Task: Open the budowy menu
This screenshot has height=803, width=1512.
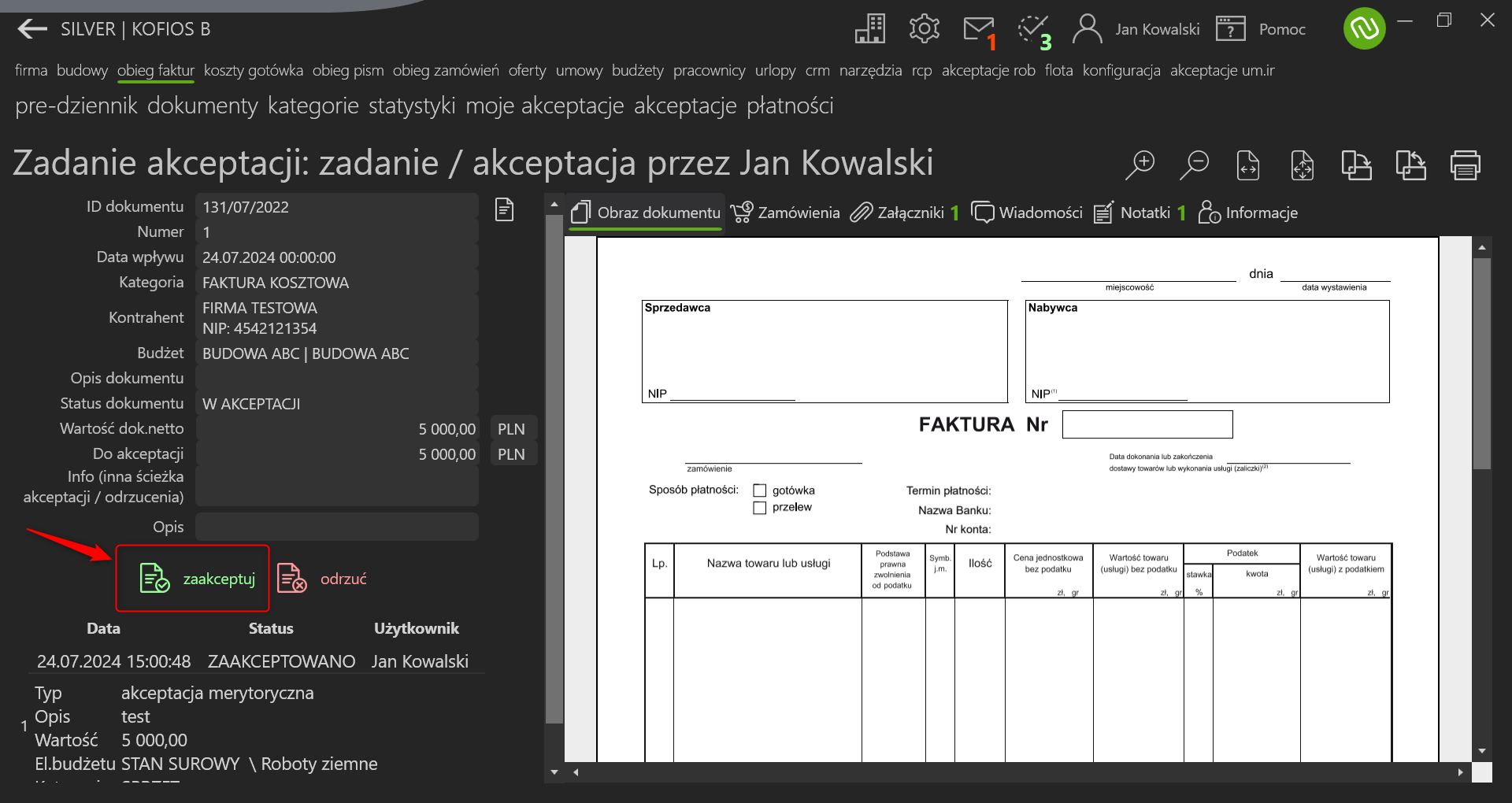Action: point(82,70)
